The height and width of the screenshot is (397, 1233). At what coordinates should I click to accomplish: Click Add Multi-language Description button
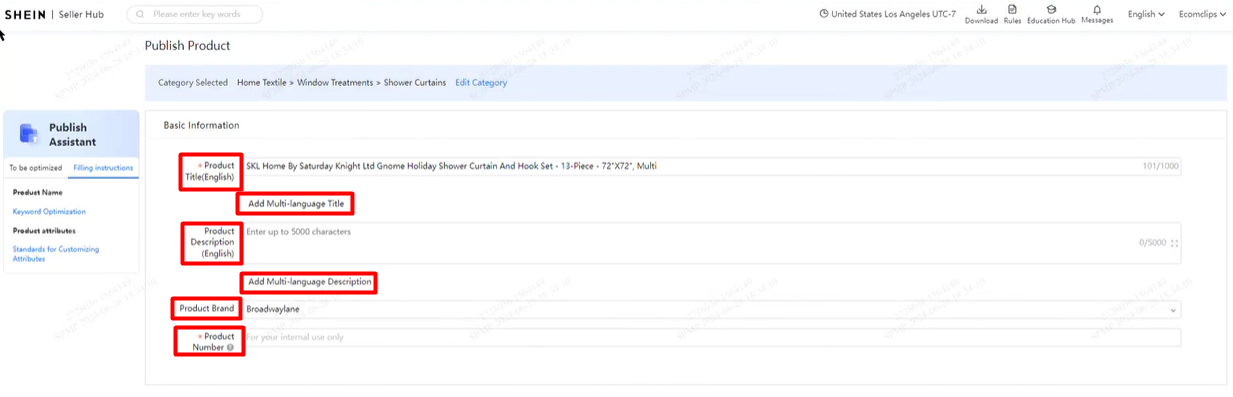pos(309,282)
